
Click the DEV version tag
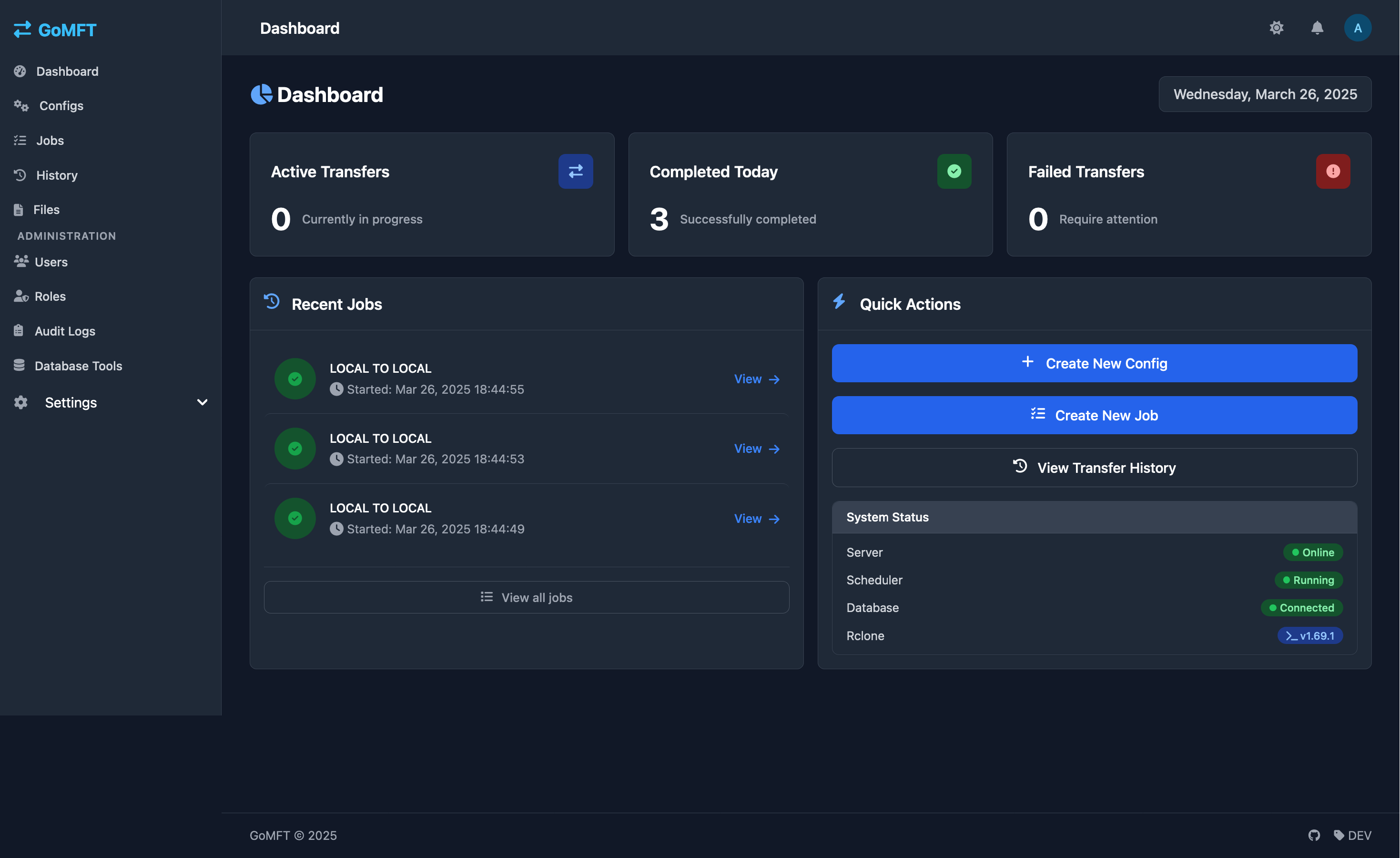click(x=1352, y=835)
